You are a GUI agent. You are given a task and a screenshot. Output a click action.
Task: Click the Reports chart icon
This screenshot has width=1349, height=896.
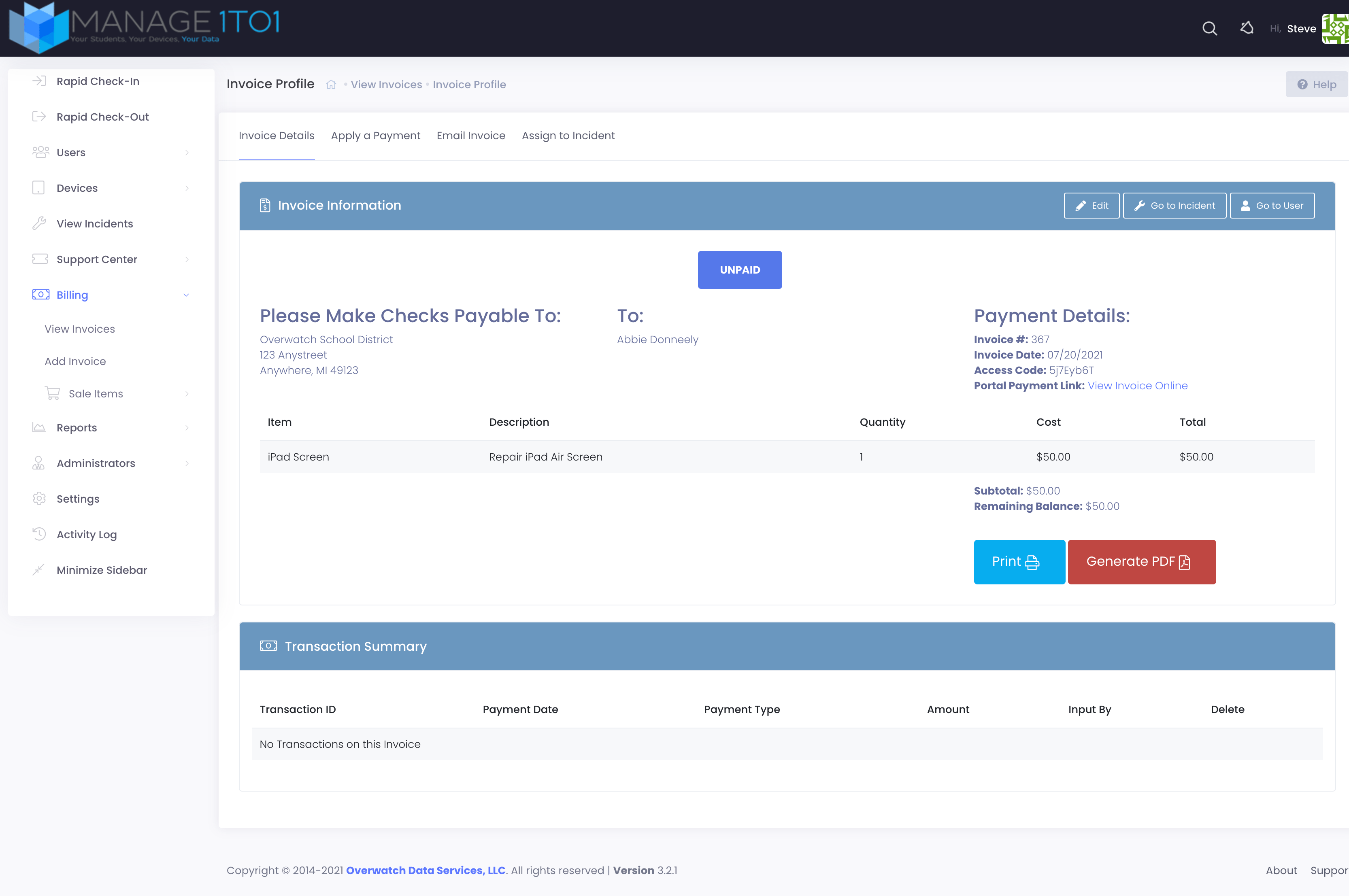[x=39, y=427]
